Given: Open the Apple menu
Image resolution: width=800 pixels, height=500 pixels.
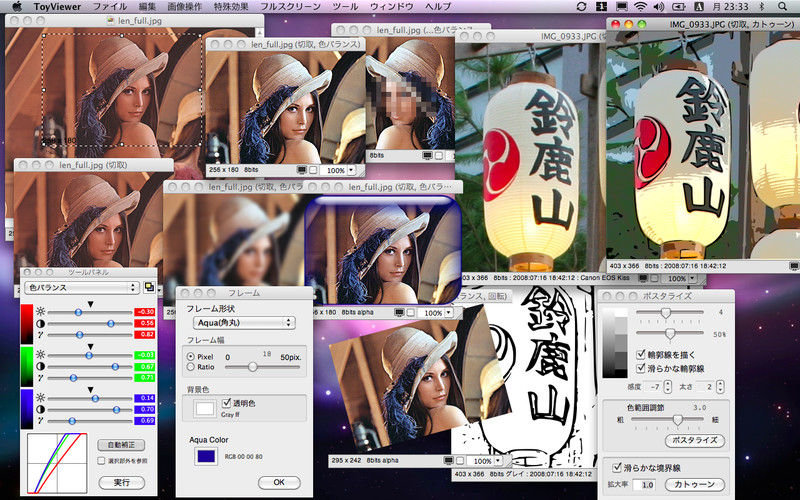Looking at the screenshot, I should (x=16, y=6).
